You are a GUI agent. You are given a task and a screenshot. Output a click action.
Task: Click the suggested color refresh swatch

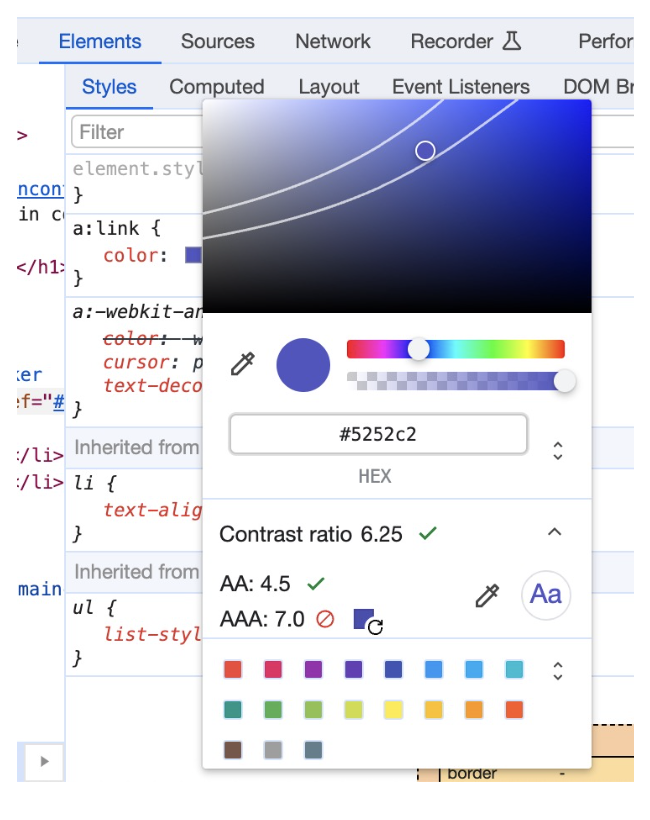366,621
